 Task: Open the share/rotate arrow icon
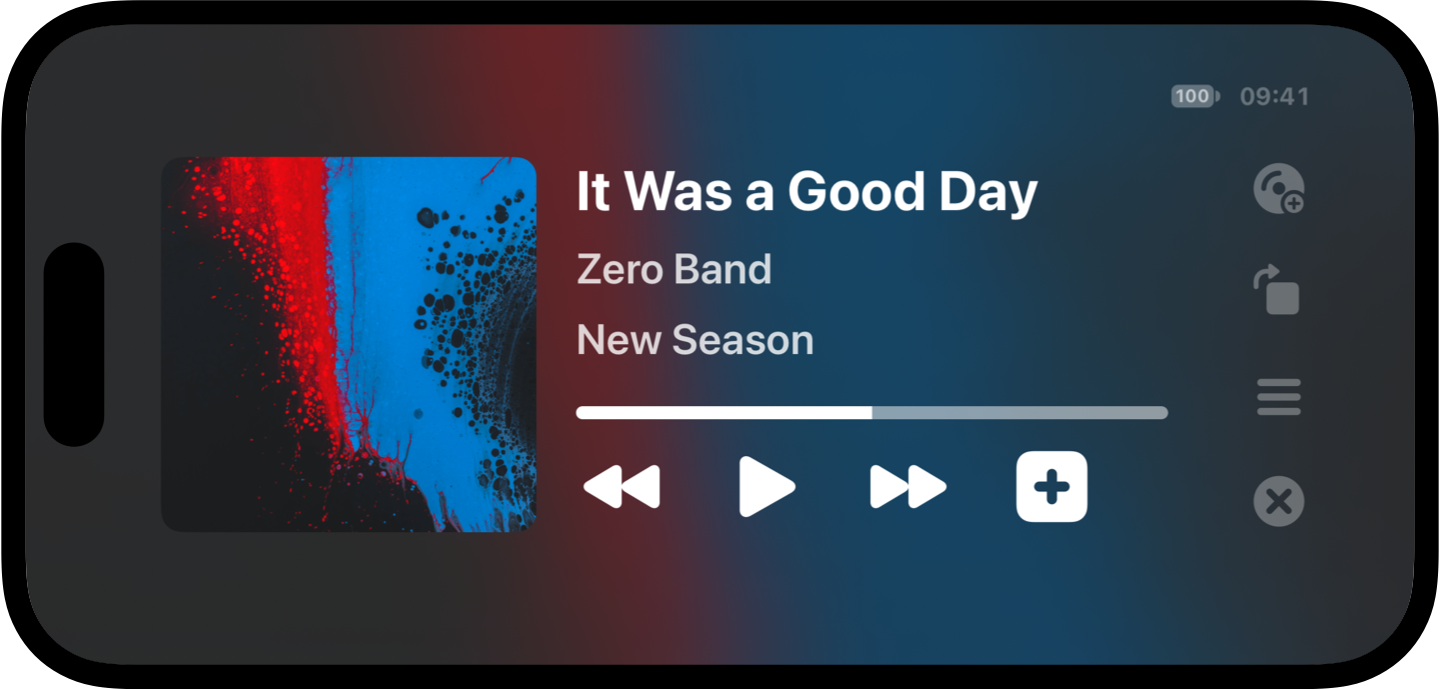1277,290
